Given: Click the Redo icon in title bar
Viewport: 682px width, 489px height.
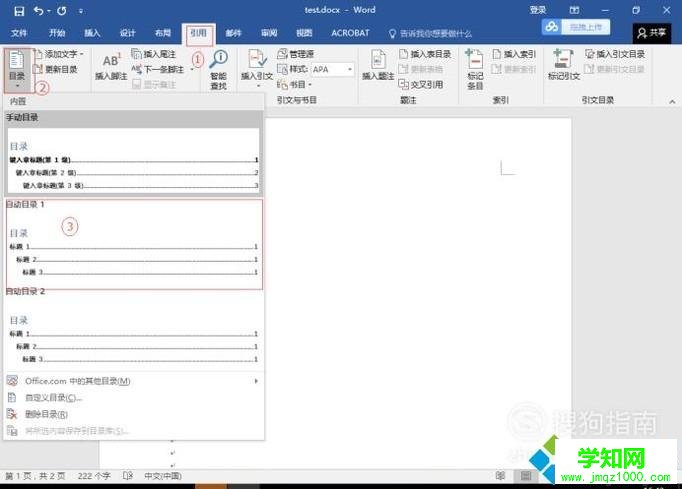Looking at the screenshot, I should coord(62,11).
